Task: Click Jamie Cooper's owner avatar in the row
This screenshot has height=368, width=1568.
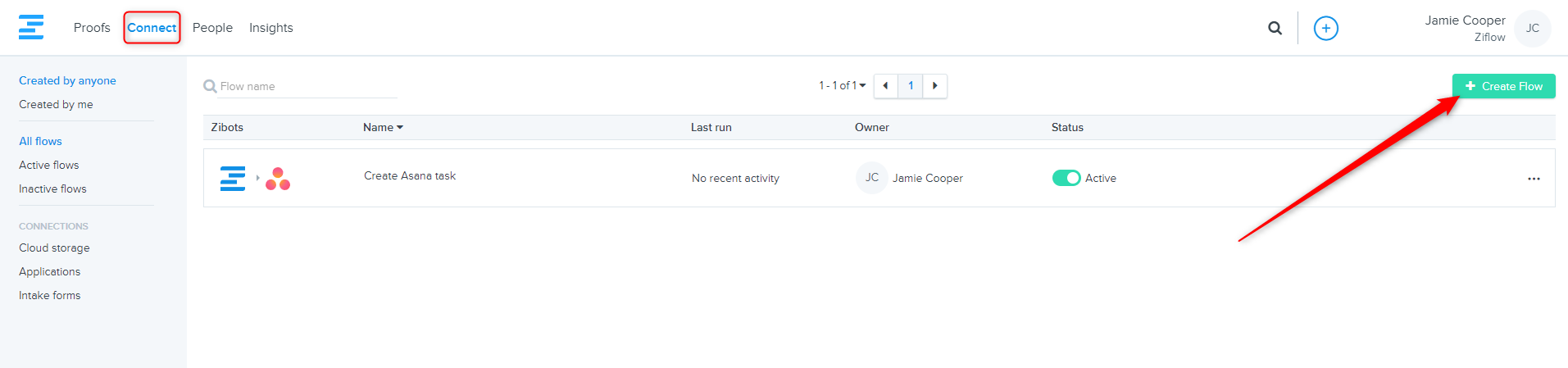Action: tap(871, 178)
